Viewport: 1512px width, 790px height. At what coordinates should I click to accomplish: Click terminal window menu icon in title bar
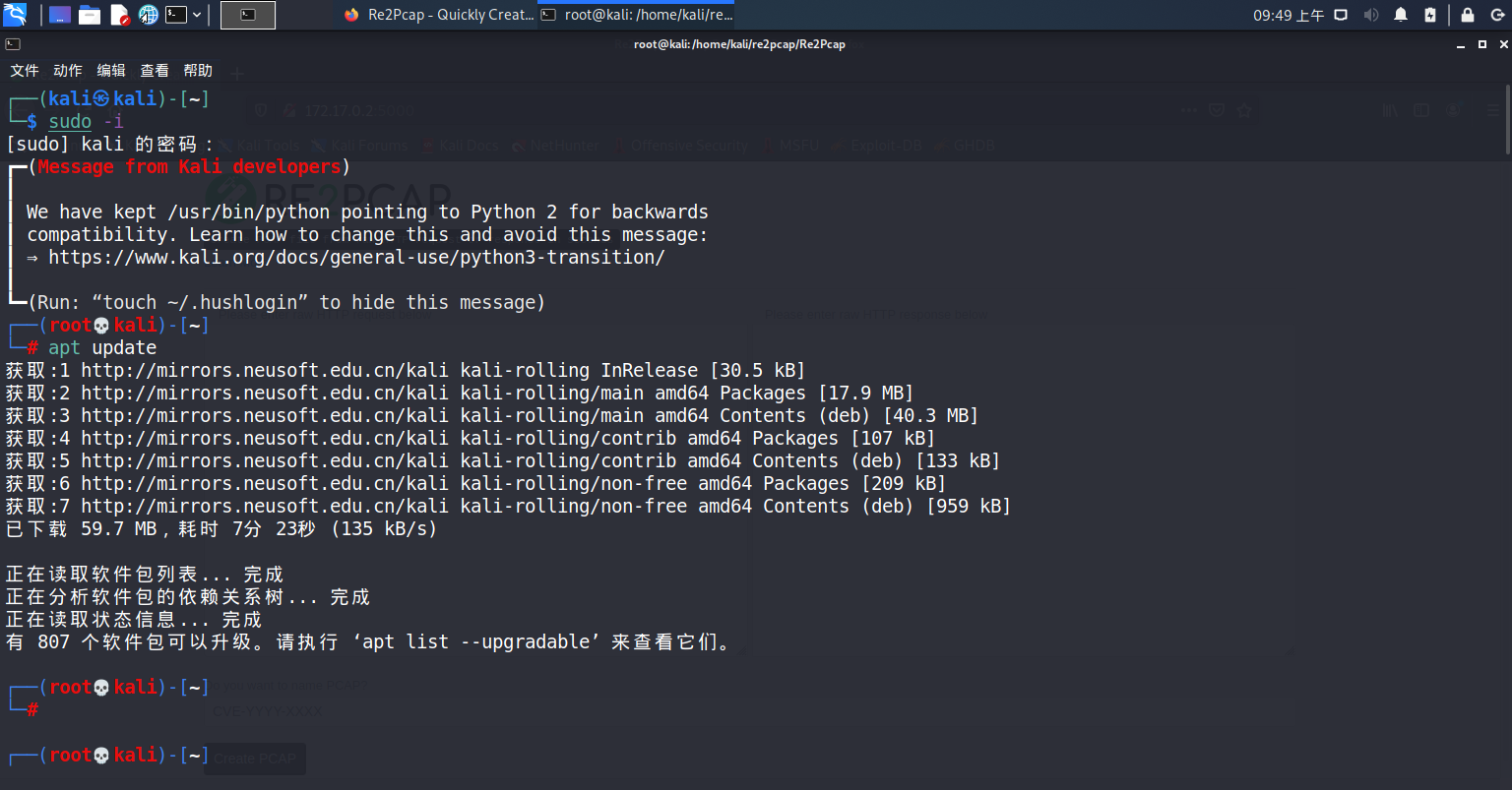click(13, 44)
